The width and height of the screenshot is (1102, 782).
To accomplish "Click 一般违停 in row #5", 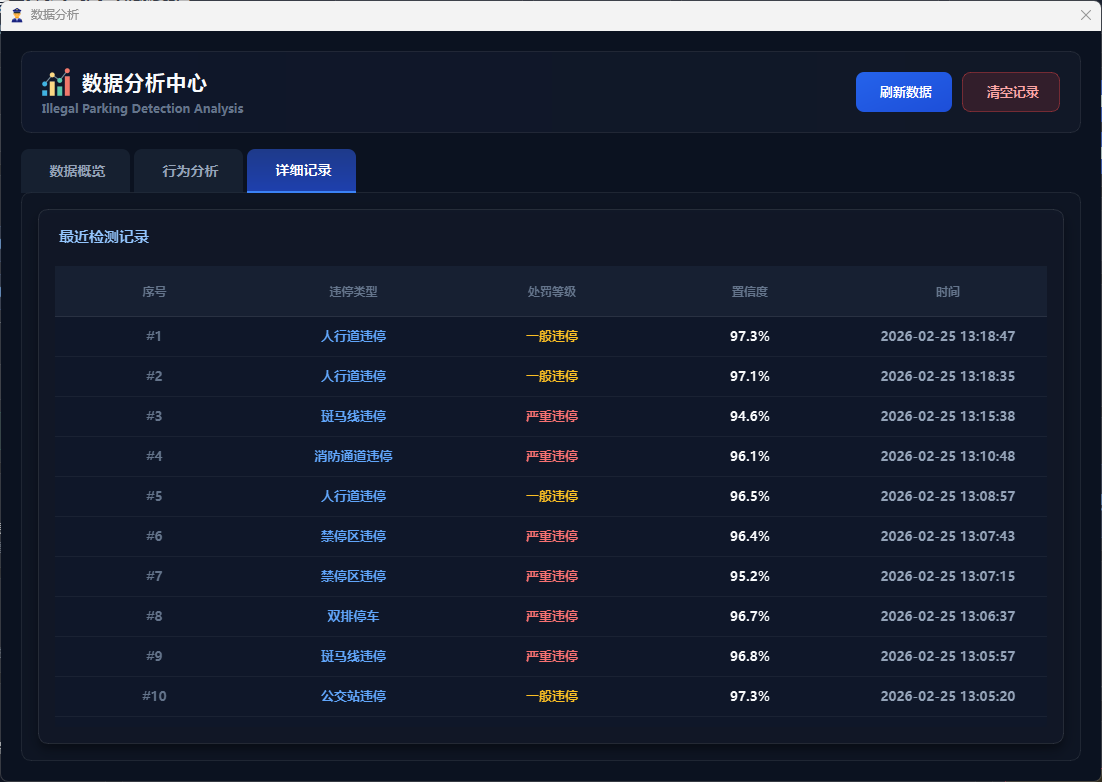I will [552, 496].
